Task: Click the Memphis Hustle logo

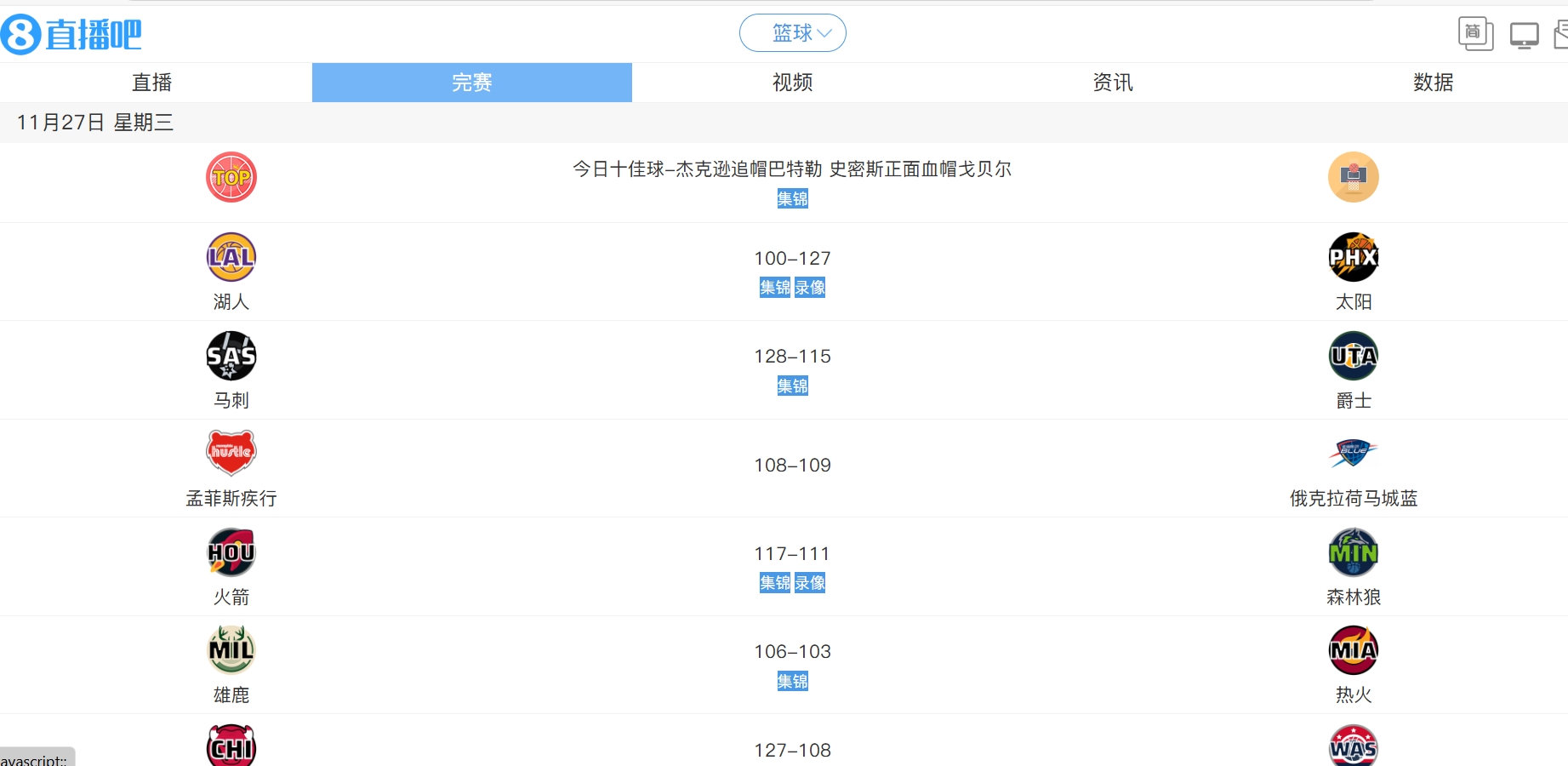Action: (x=231, y=453)
